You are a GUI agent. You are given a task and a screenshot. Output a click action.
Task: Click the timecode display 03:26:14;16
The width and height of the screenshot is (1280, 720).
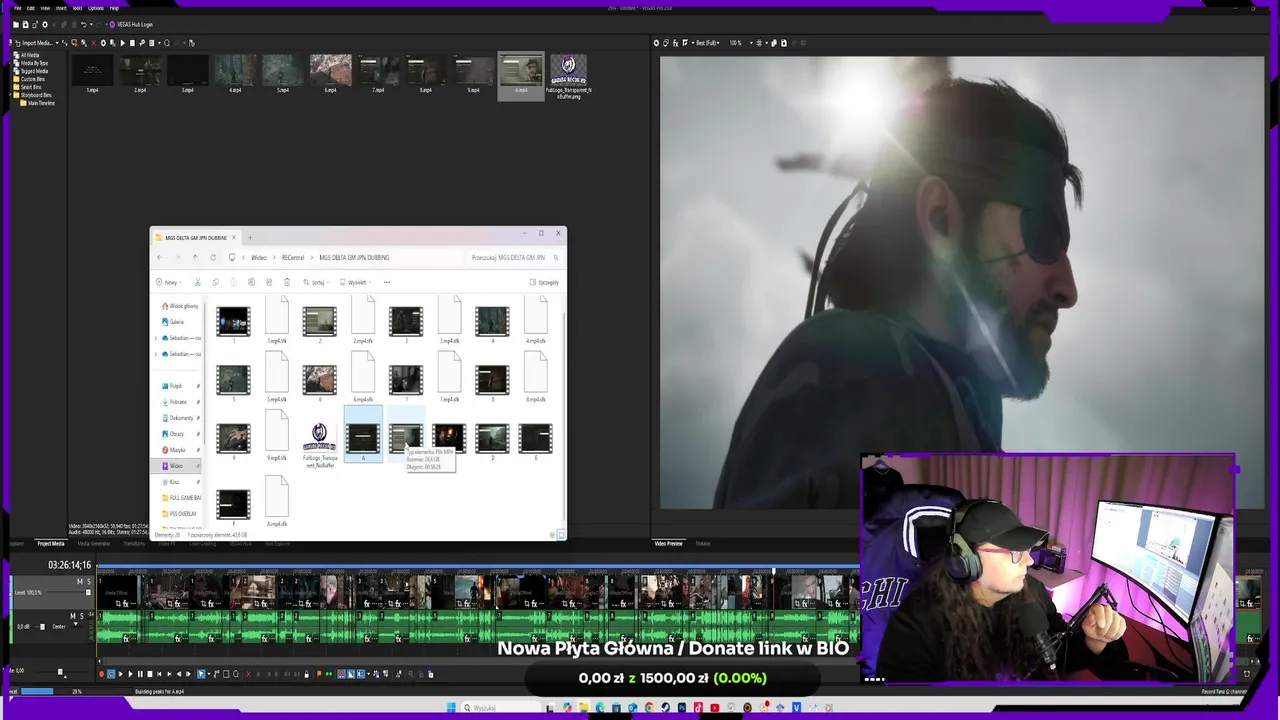click(69, 565)
